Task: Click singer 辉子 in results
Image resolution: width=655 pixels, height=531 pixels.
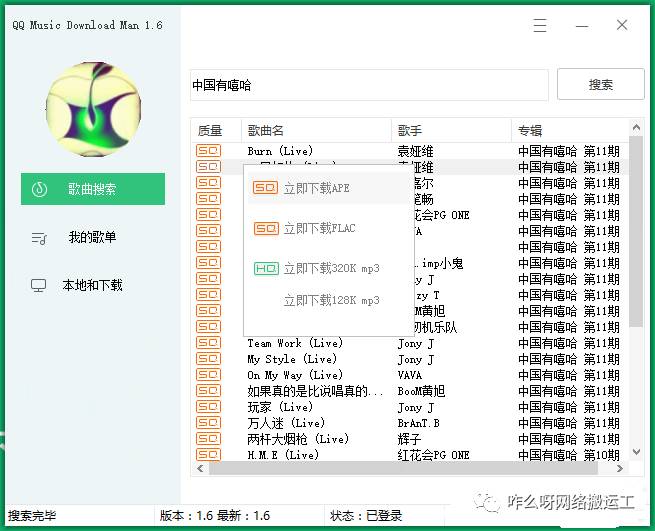Action: coord(409,439)
